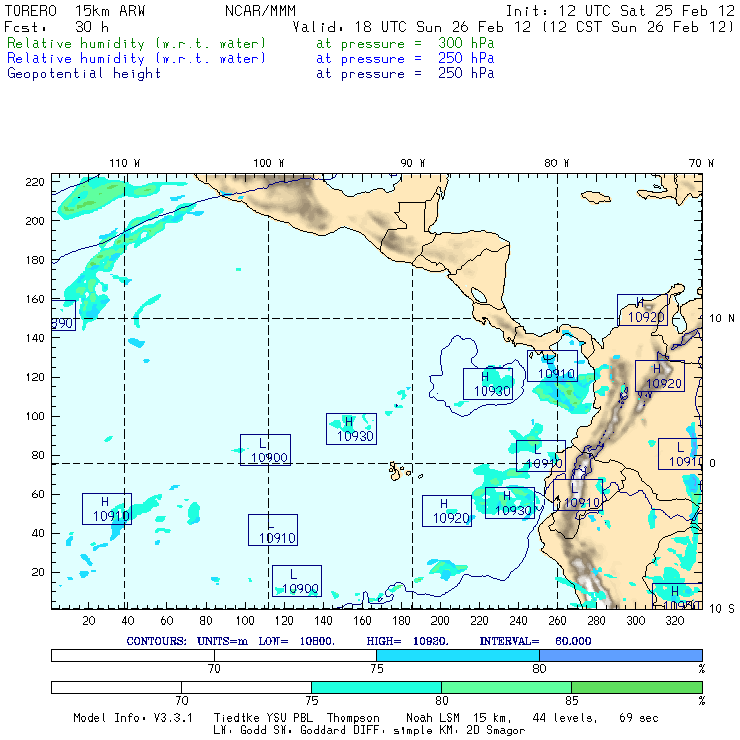
Task: Click the light green 80–85% swatch in lower colorbar
Action: (506, 687)
